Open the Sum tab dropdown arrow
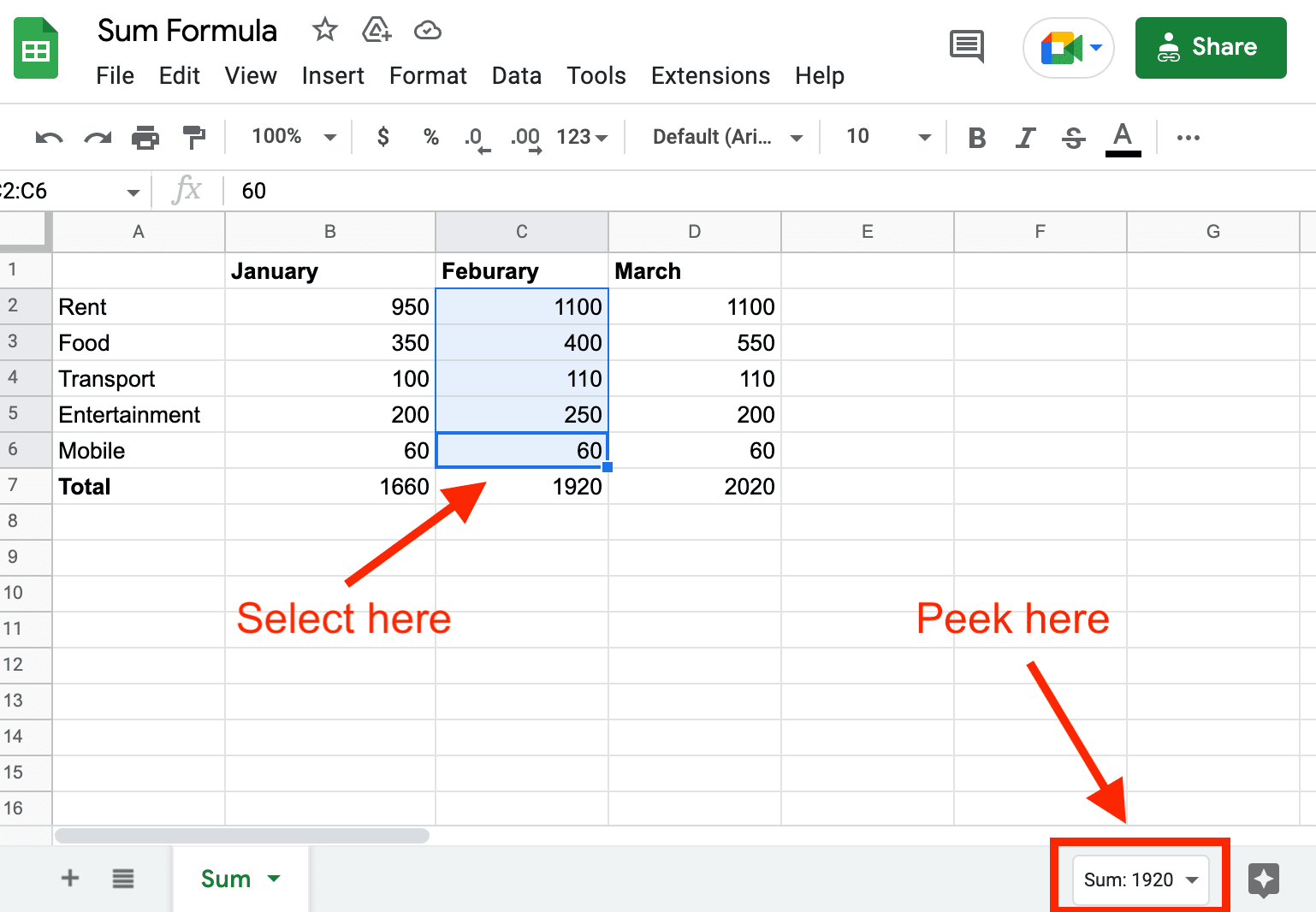 tap(274, 879)
